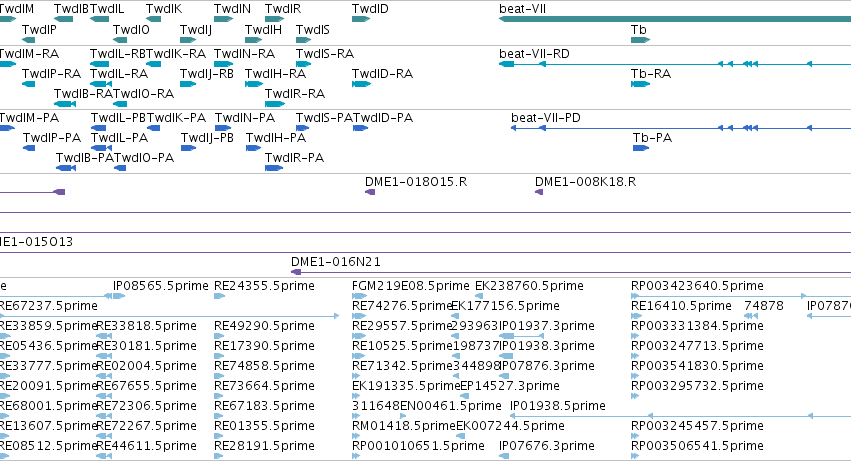Image resolution: width=851 pixels, height=461 pixels.
Task: Open the IP08565.5prime EST label
Action: [161, 286]
